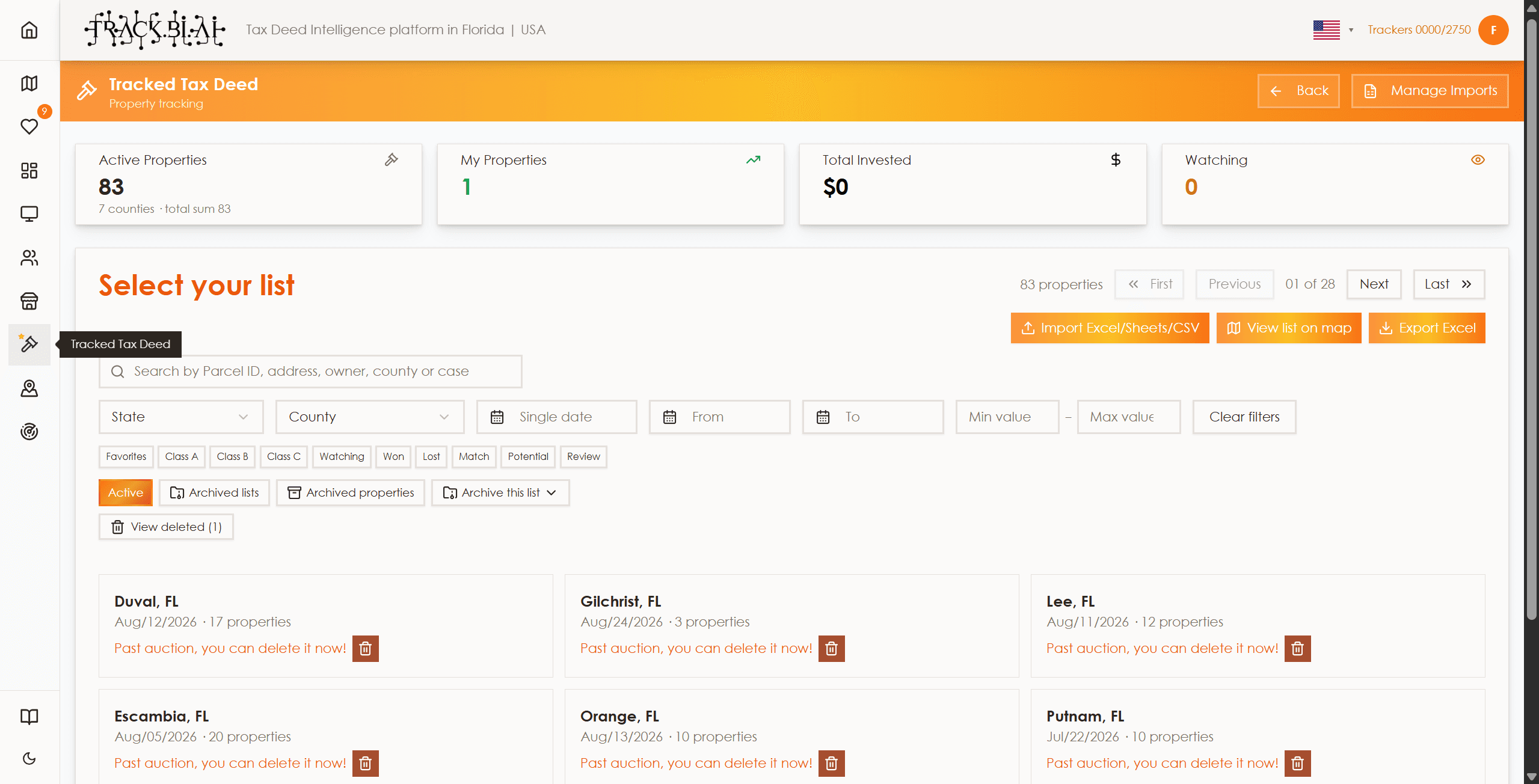The height and width of the screenshot is (784, 1539).
Task: Click View list on map button
Action: click(x=1289, y=328)
